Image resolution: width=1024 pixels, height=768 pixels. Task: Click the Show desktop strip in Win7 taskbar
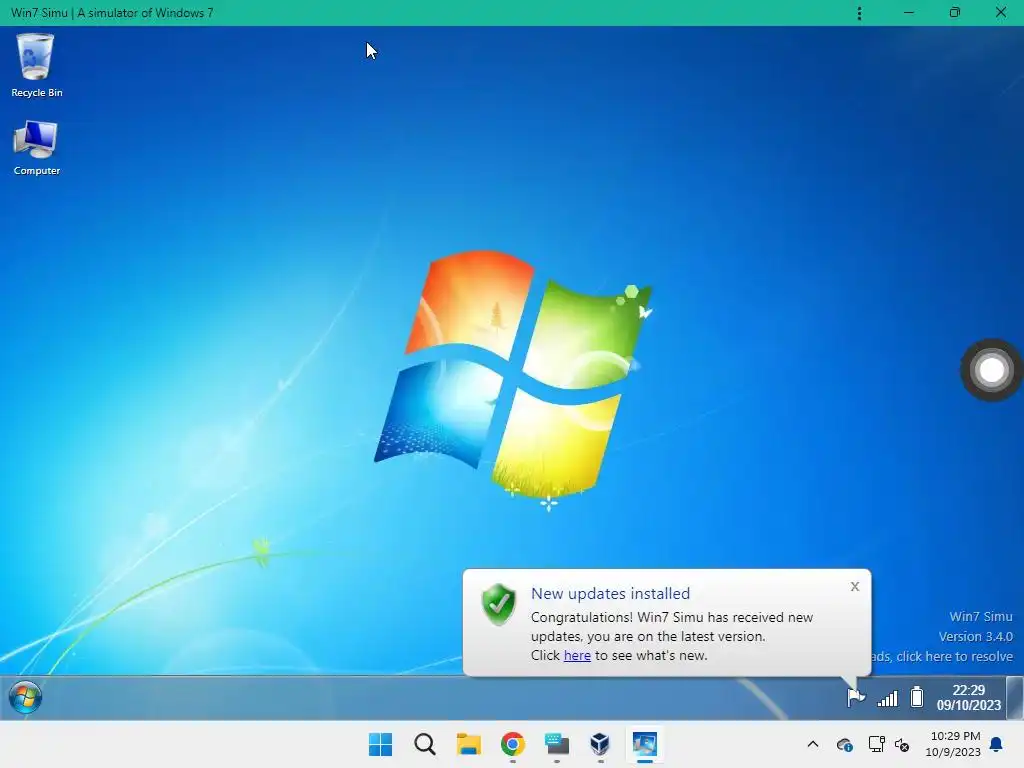pos(1015,697)
